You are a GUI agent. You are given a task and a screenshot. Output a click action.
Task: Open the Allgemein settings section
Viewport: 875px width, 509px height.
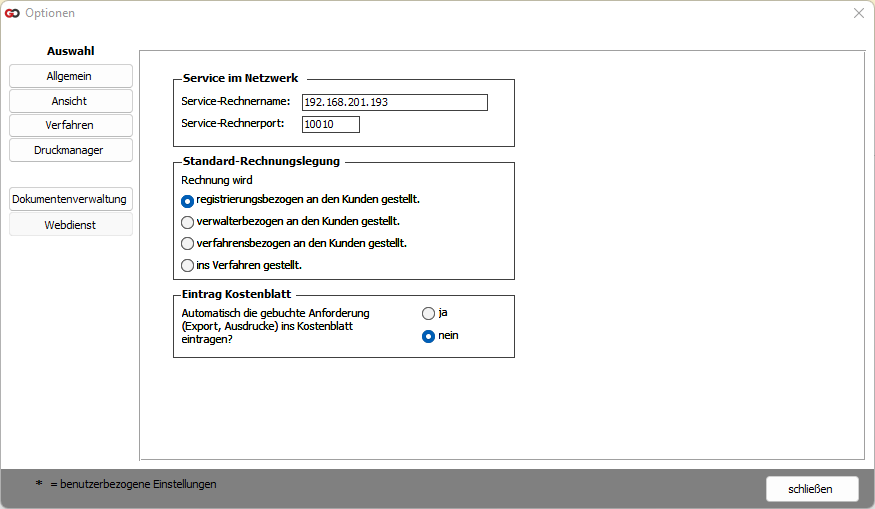(70, 76)
